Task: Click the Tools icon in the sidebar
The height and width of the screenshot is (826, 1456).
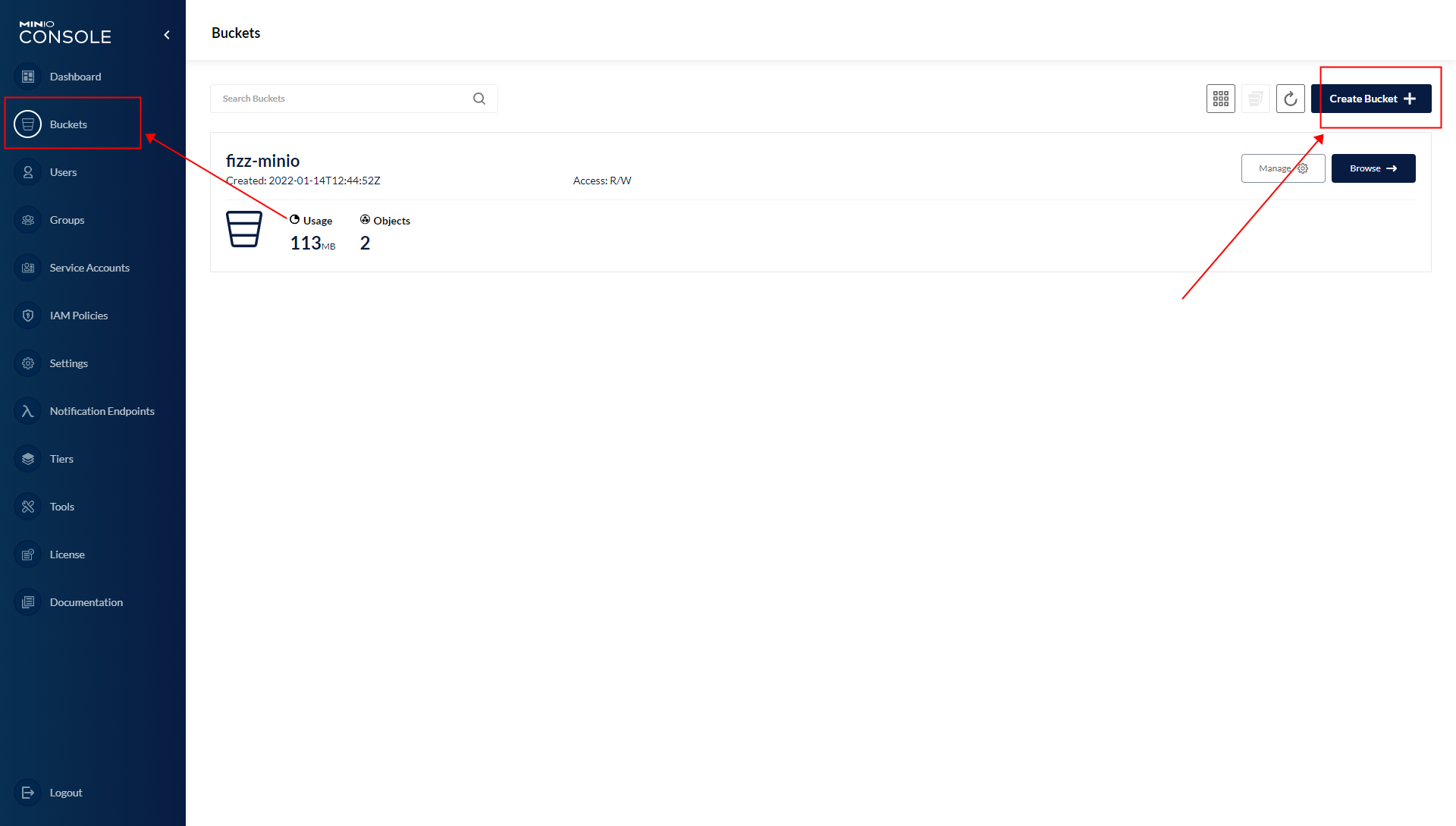Action: [28, 506]
